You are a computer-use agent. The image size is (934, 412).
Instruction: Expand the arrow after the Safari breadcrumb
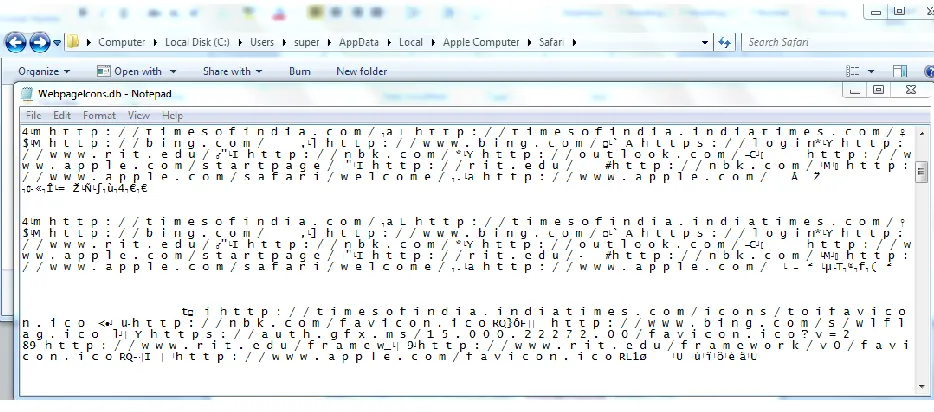coord(574,42)
